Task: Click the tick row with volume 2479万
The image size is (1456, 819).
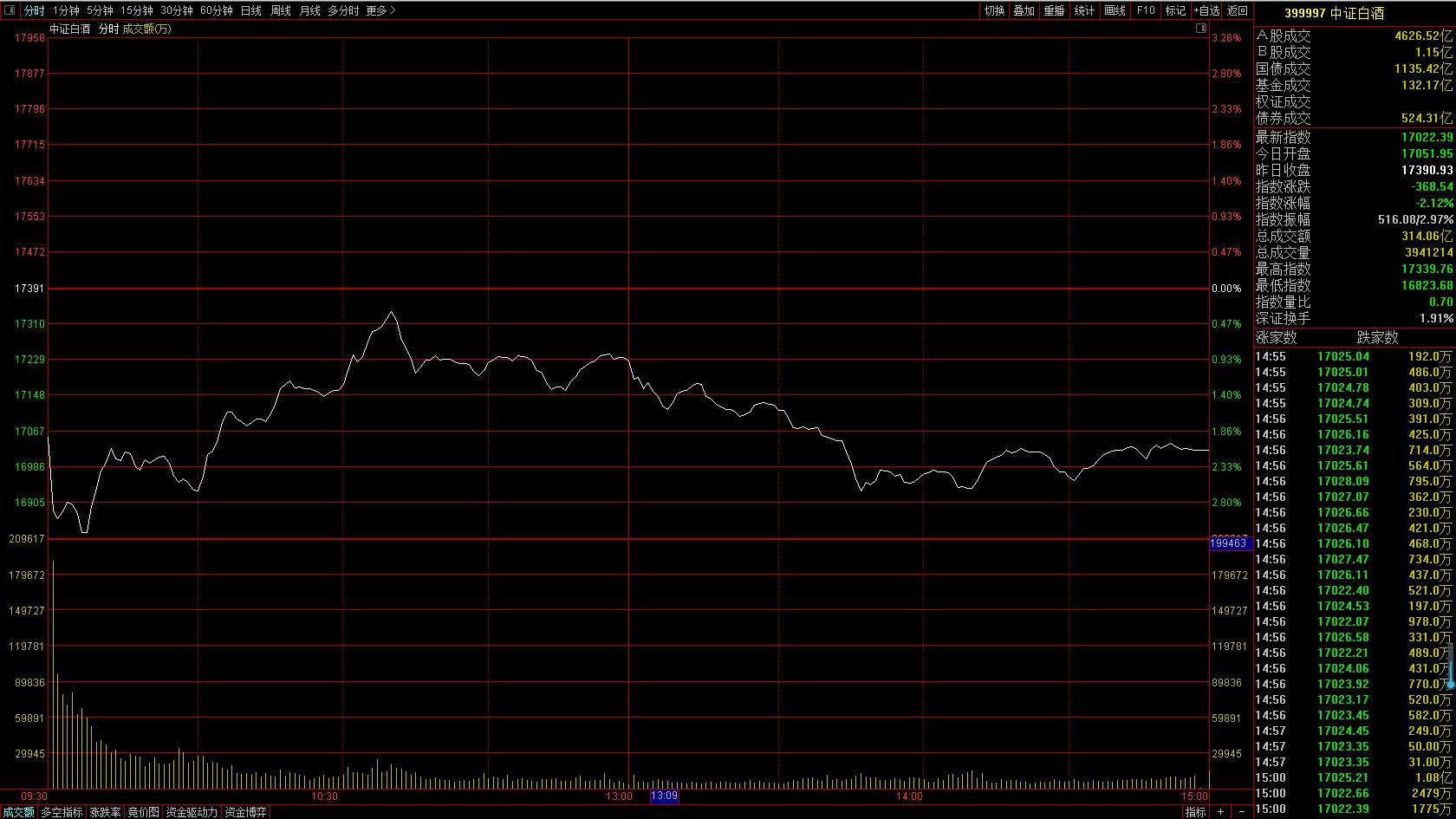Action: click(x=1354, y=793)
